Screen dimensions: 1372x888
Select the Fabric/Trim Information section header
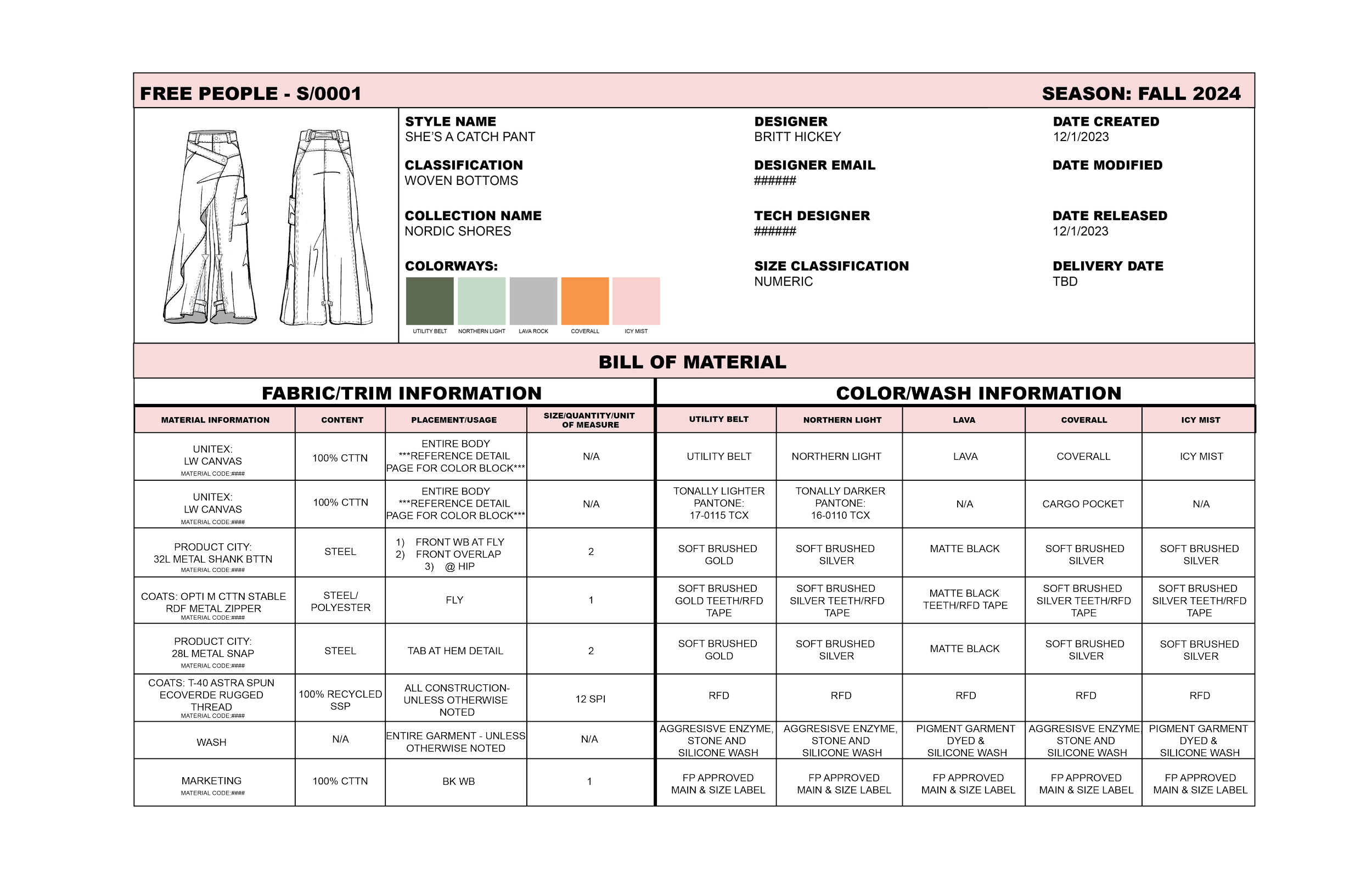(x=401, y=392)
